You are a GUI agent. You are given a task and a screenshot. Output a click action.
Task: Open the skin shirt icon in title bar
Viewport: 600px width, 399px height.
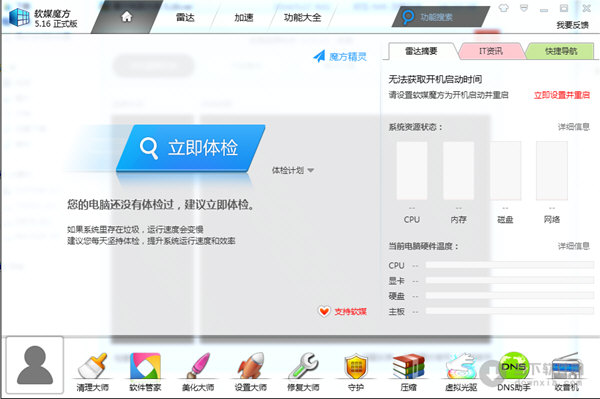504,8
